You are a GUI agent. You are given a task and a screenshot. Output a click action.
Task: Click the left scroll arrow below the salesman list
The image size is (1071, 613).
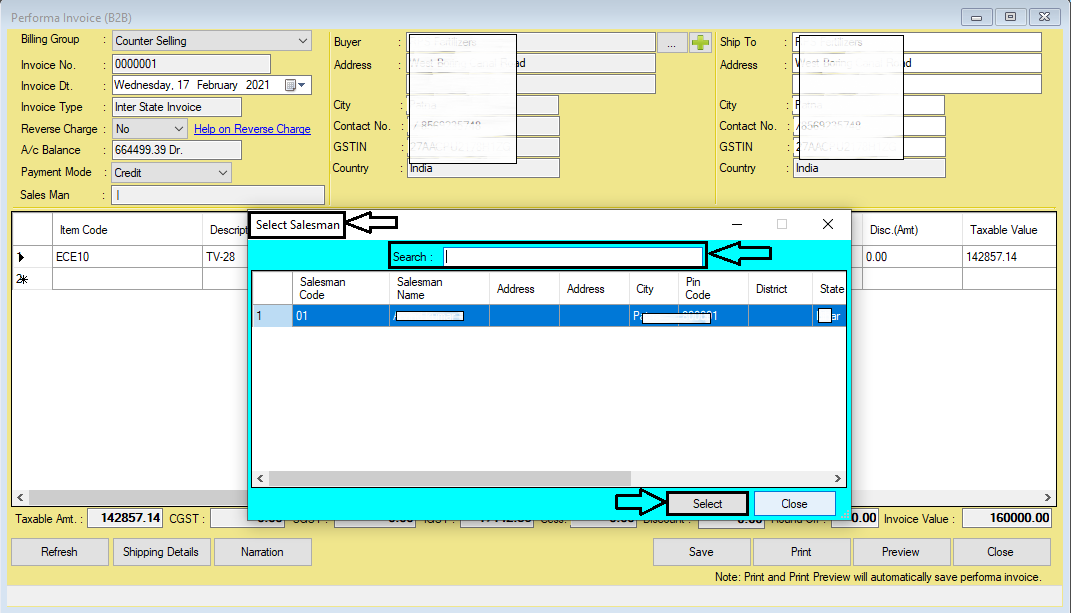[x=260, y=478]
